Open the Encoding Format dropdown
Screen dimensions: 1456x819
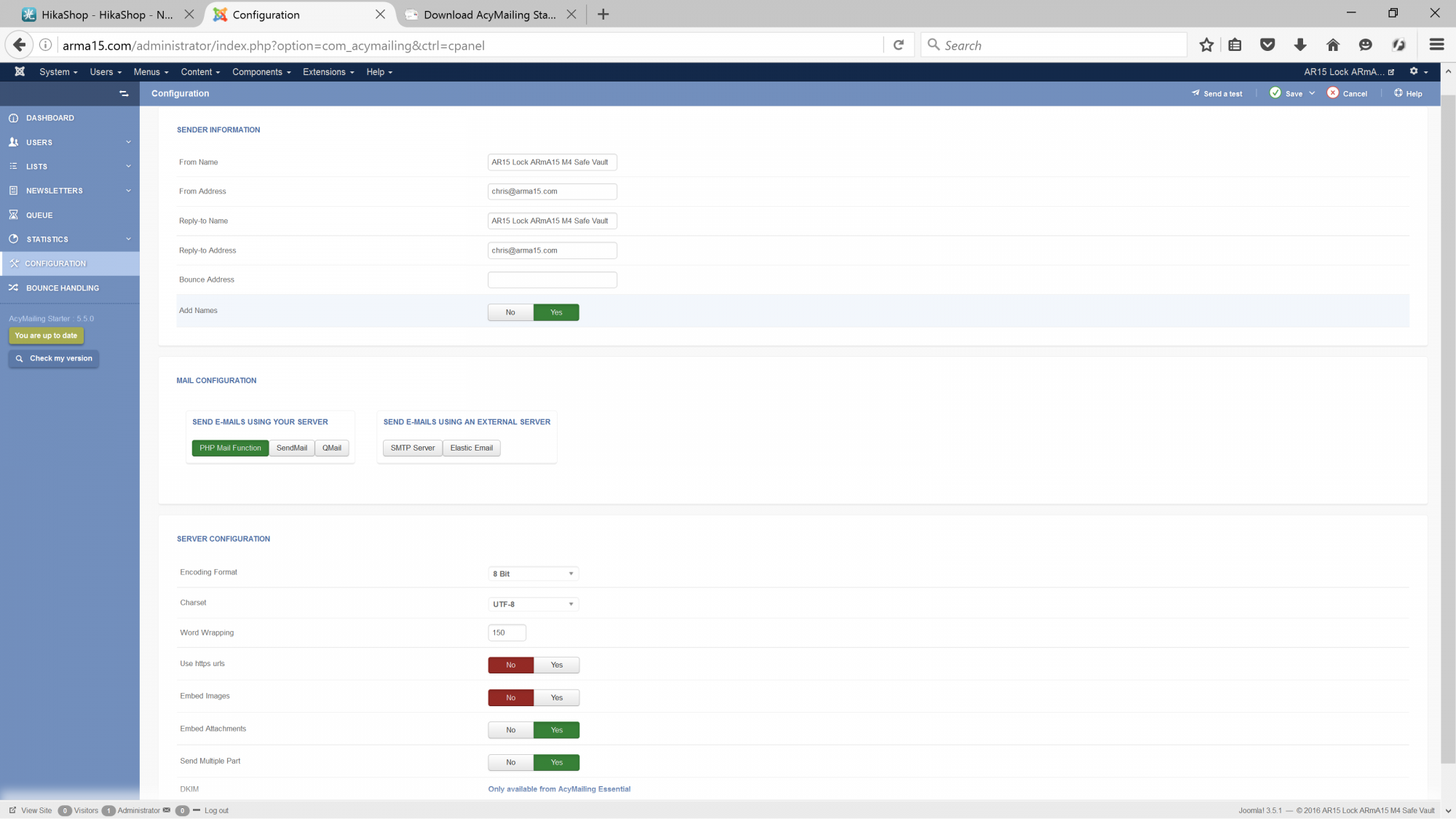tap(533, 574)
